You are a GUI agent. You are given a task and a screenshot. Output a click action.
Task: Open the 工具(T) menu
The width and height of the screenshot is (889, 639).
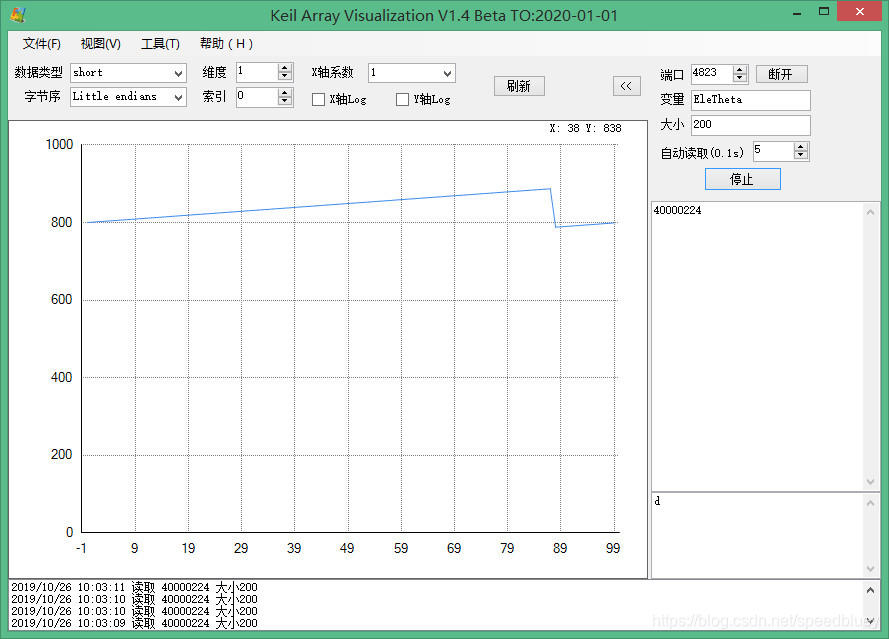click(x=160, y=44)
